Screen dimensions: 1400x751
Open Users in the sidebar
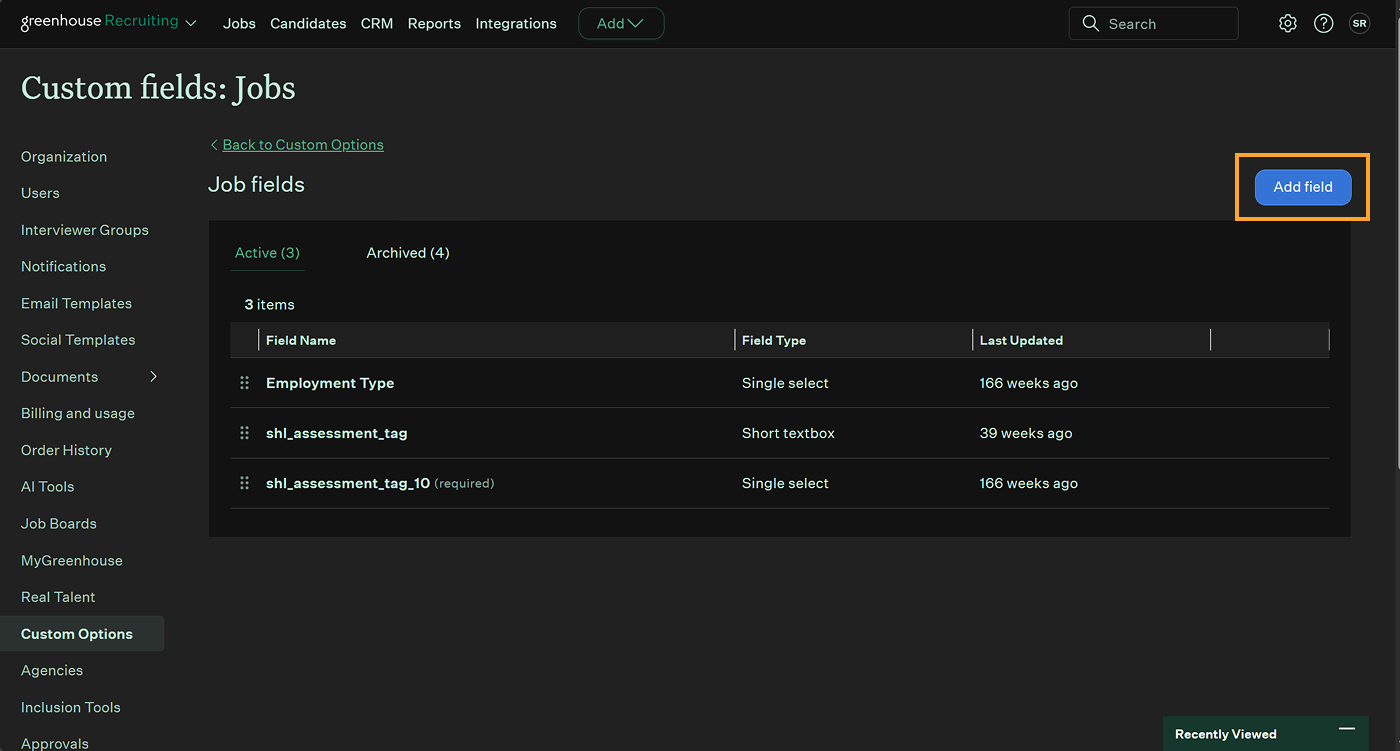click(x=40, y=193)
